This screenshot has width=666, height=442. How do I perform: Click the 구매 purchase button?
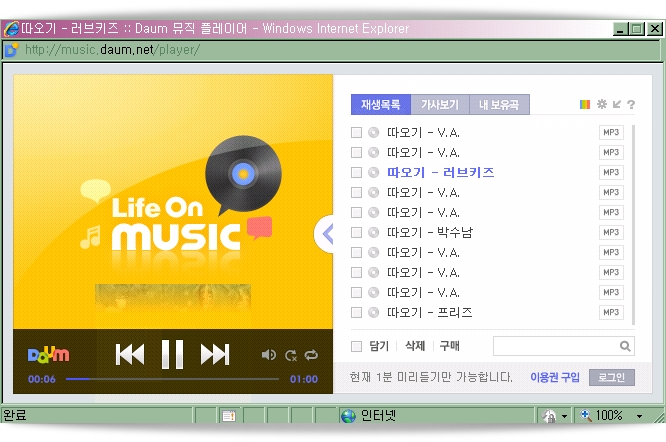point(450,346)
